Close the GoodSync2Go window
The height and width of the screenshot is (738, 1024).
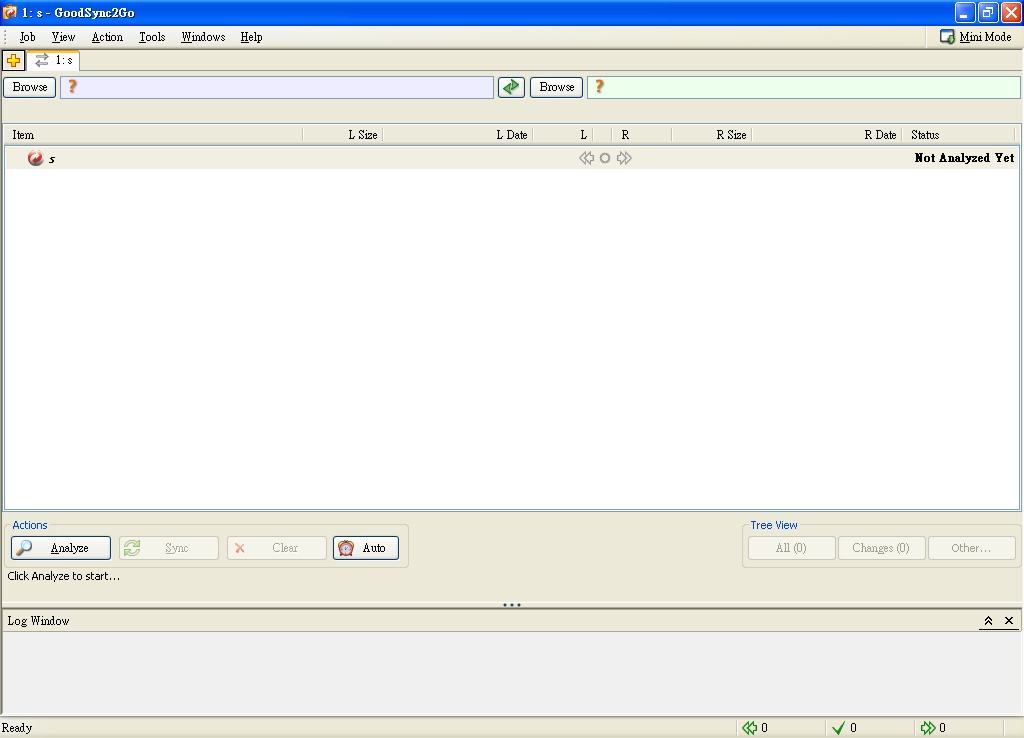point(1011,12)
